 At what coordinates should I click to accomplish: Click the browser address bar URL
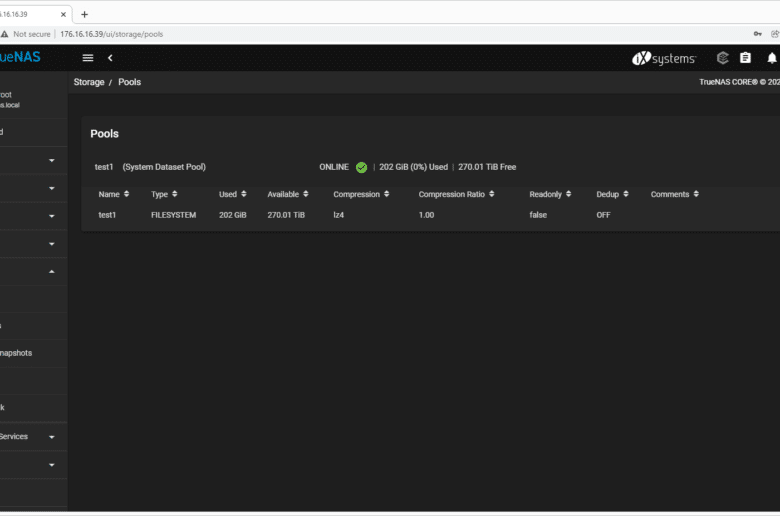click(111, 34)
